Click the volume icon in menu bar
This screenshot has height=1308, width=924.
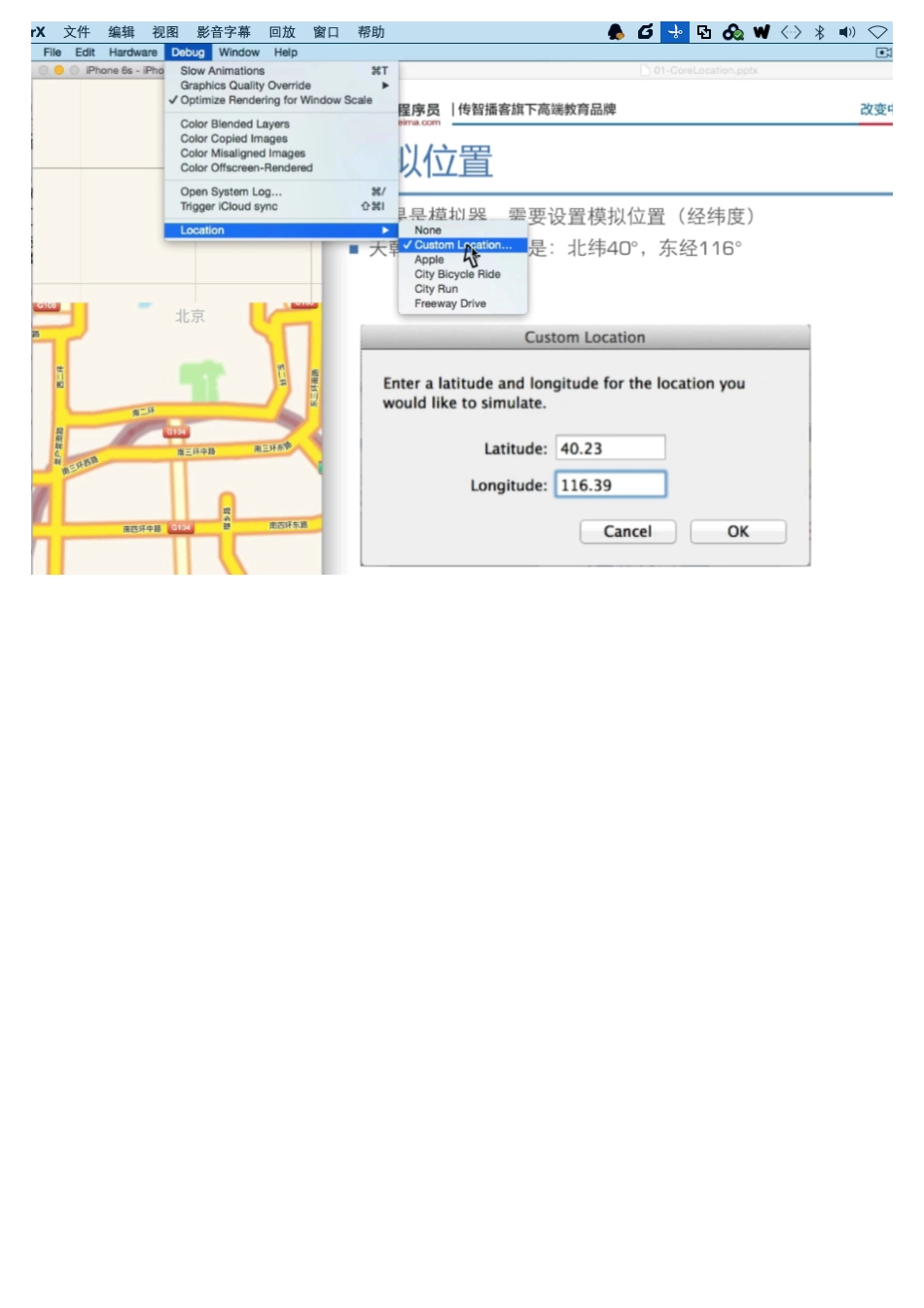click(x=847, y=32)
